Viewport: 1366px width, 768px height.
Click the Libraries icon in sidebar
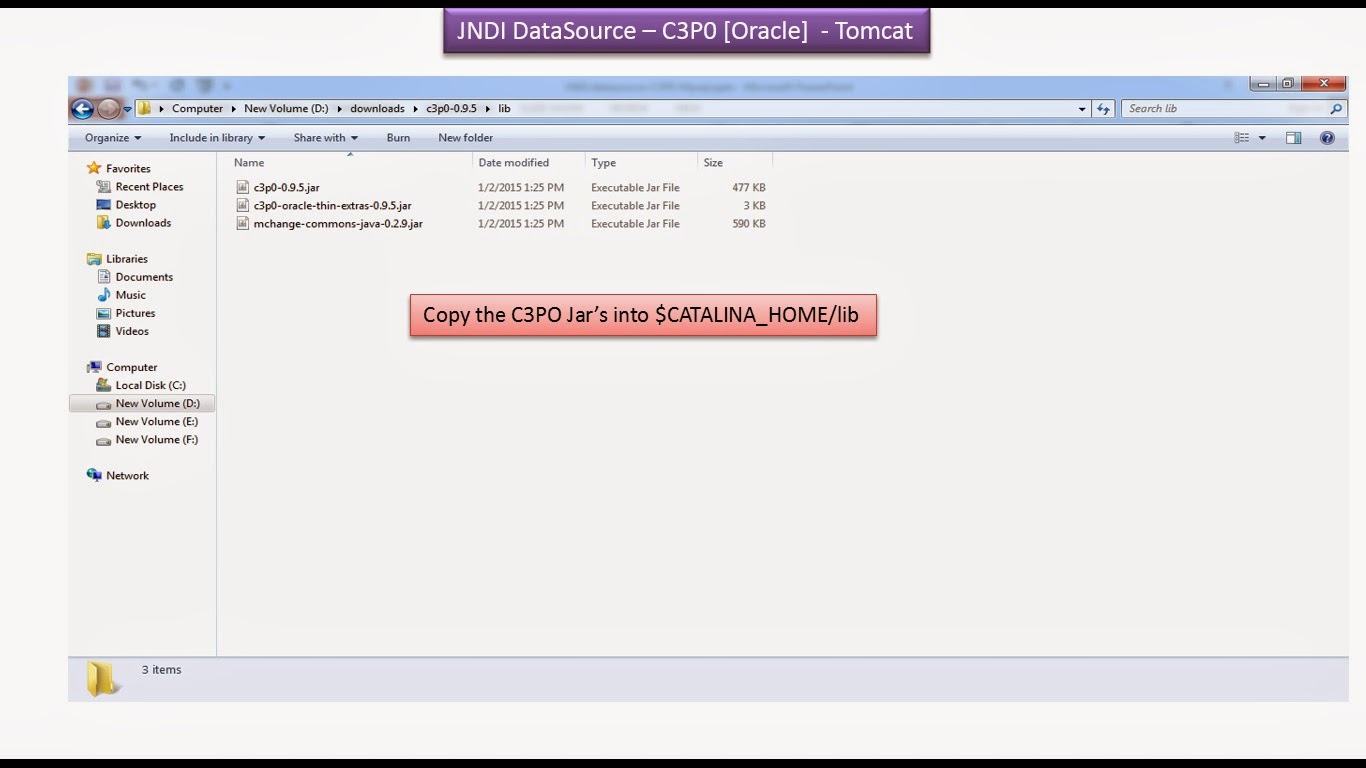point(94,259)
